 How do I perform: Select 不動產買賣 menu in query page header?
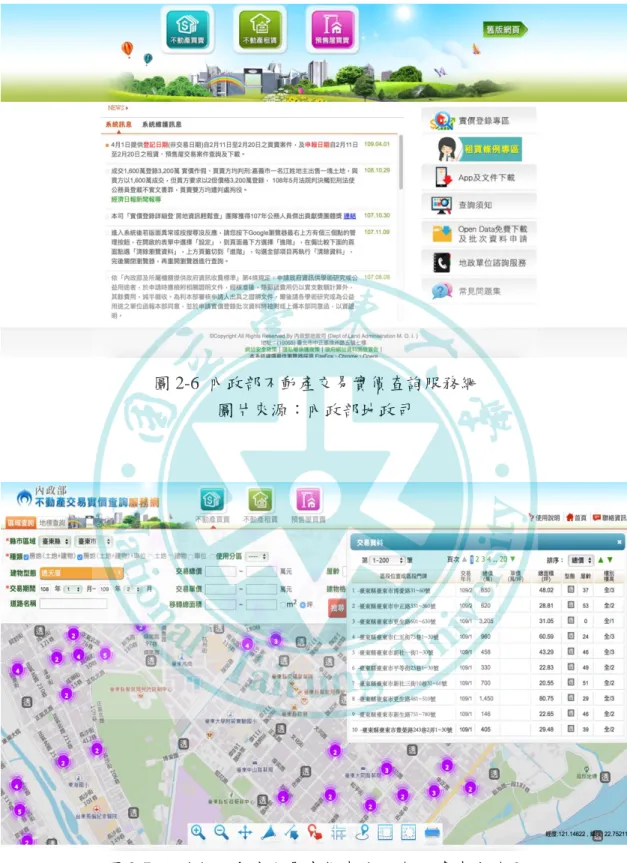[212, 505]
